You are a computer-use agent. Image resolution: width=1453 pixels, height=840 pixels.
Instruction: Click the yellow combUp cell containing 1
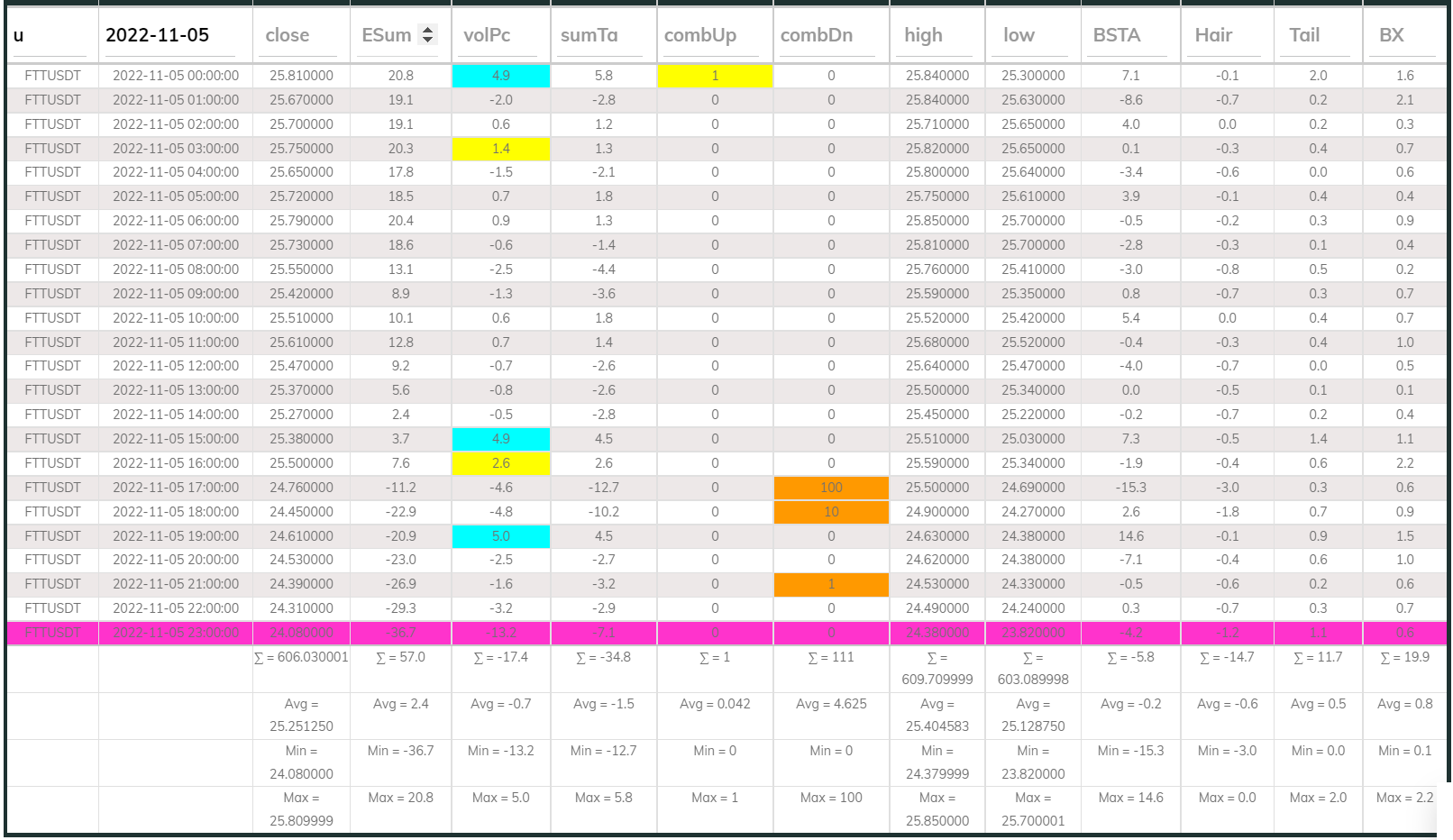pos(714,76)
